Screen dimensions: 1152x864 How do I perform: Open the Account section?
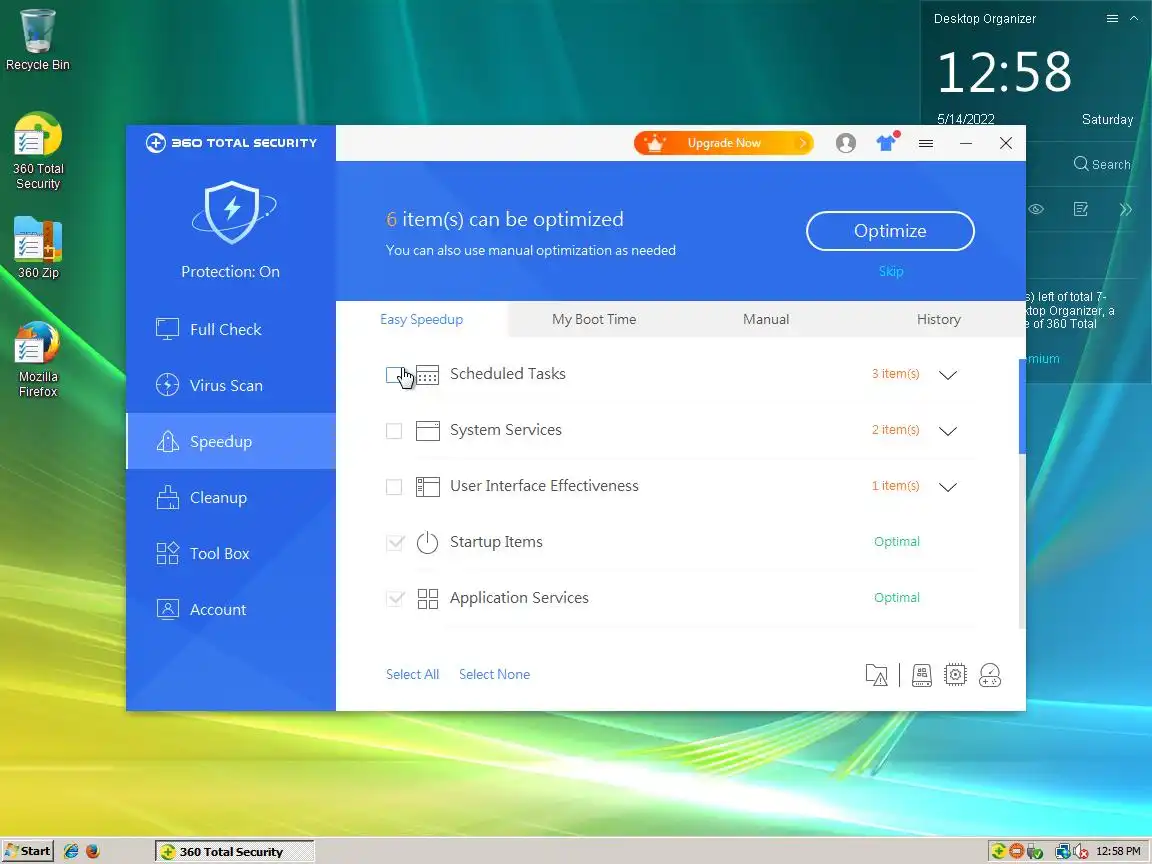pos(231,609)
